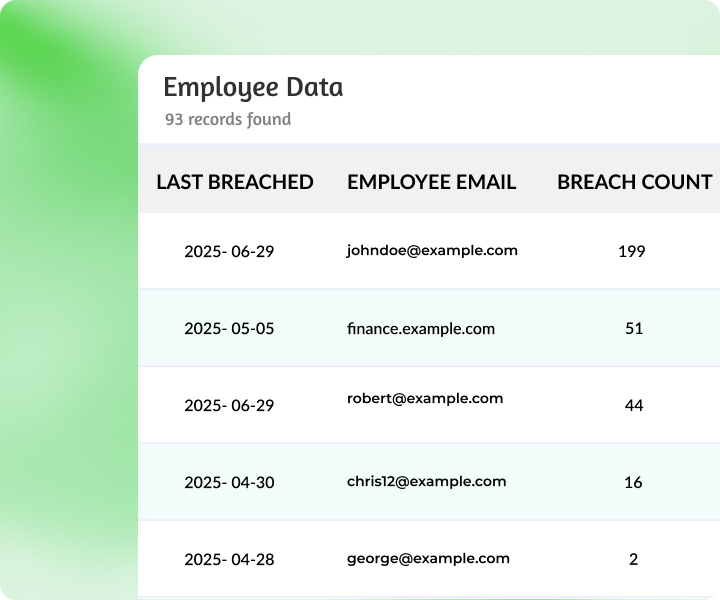Sort by Employee Email column header
Image resolution: width=720 pixels, height=600 pixels.
[x=431, y=182]
